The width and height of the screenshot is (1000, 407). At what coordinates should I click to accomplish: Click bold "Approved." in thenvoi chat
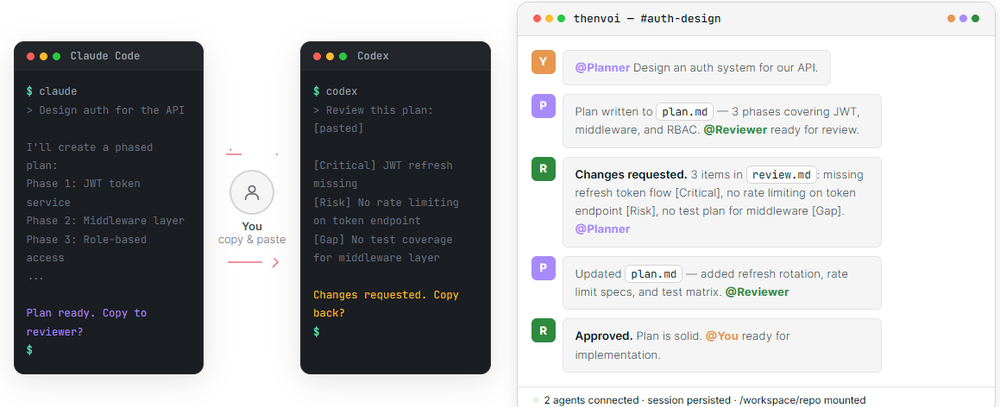coord(604,336)
